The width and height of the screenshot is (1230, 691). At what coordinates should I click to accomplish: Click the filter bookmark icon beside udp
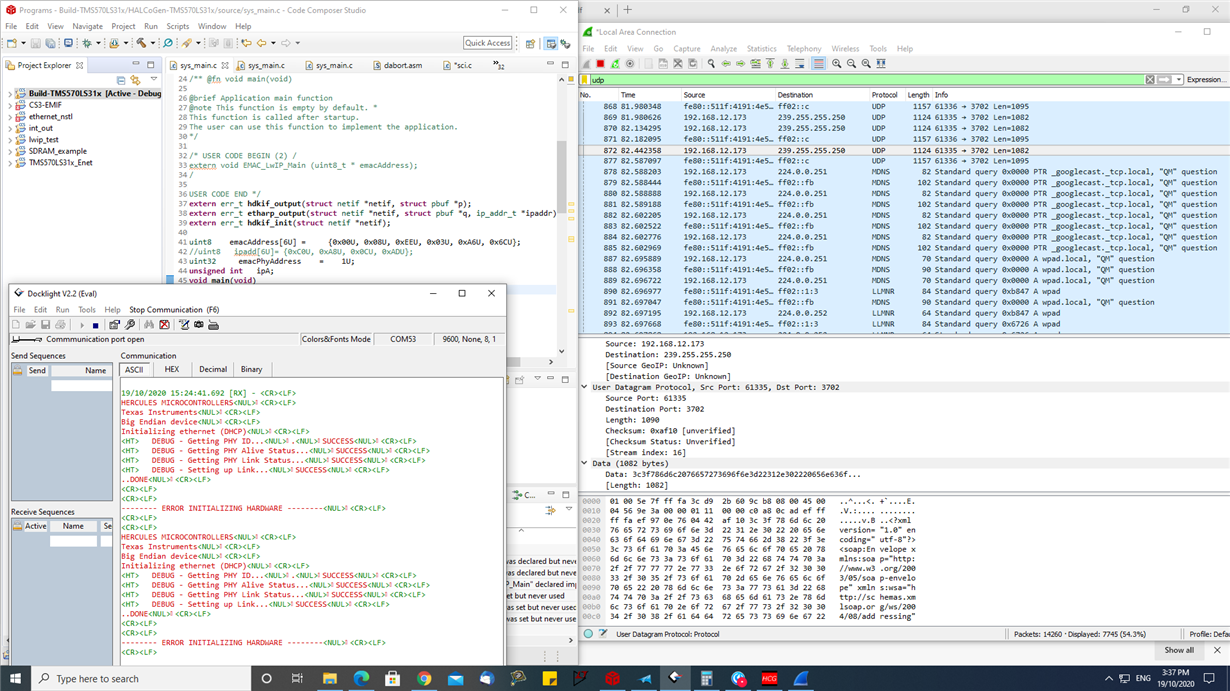(x=585, y=79)
